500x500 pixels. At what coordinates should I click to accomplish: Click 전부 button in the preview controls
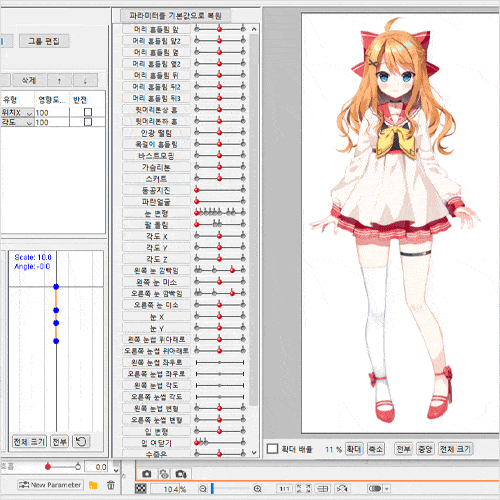point(403,449)
